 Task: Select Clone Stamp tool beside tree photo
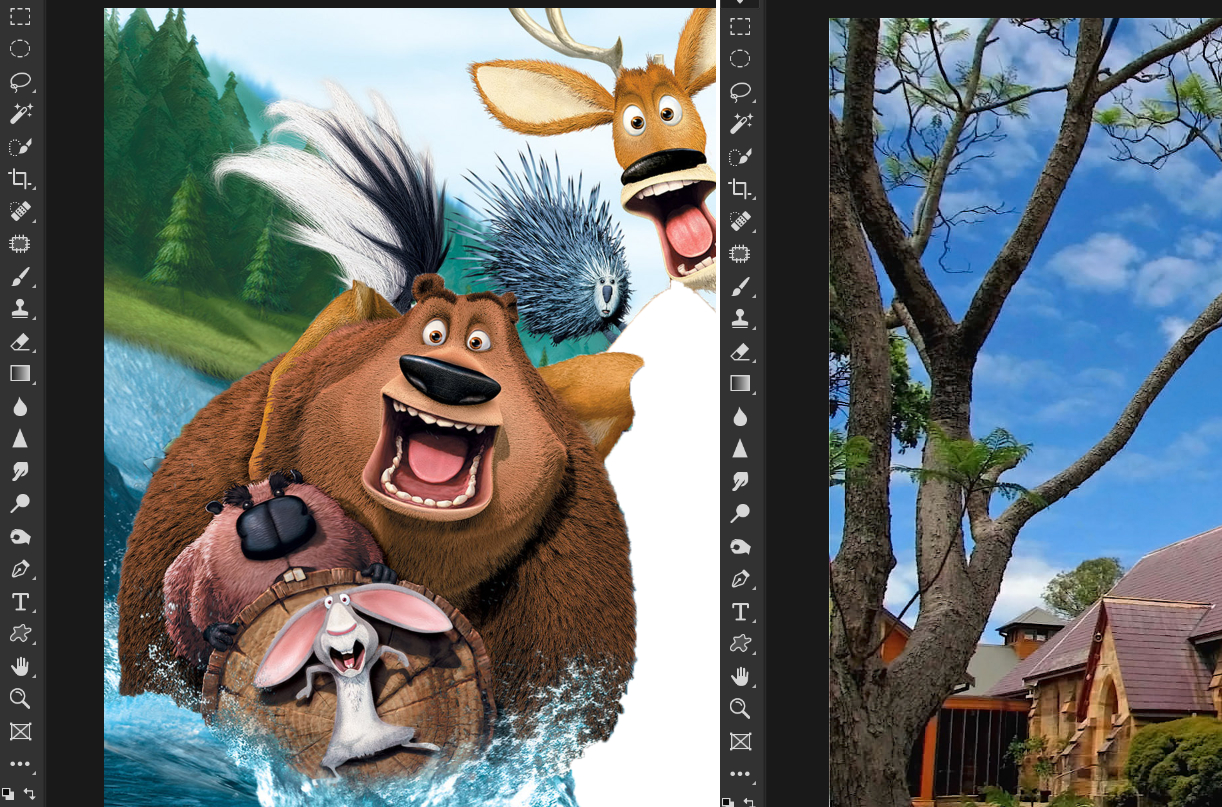click(740, 319)
